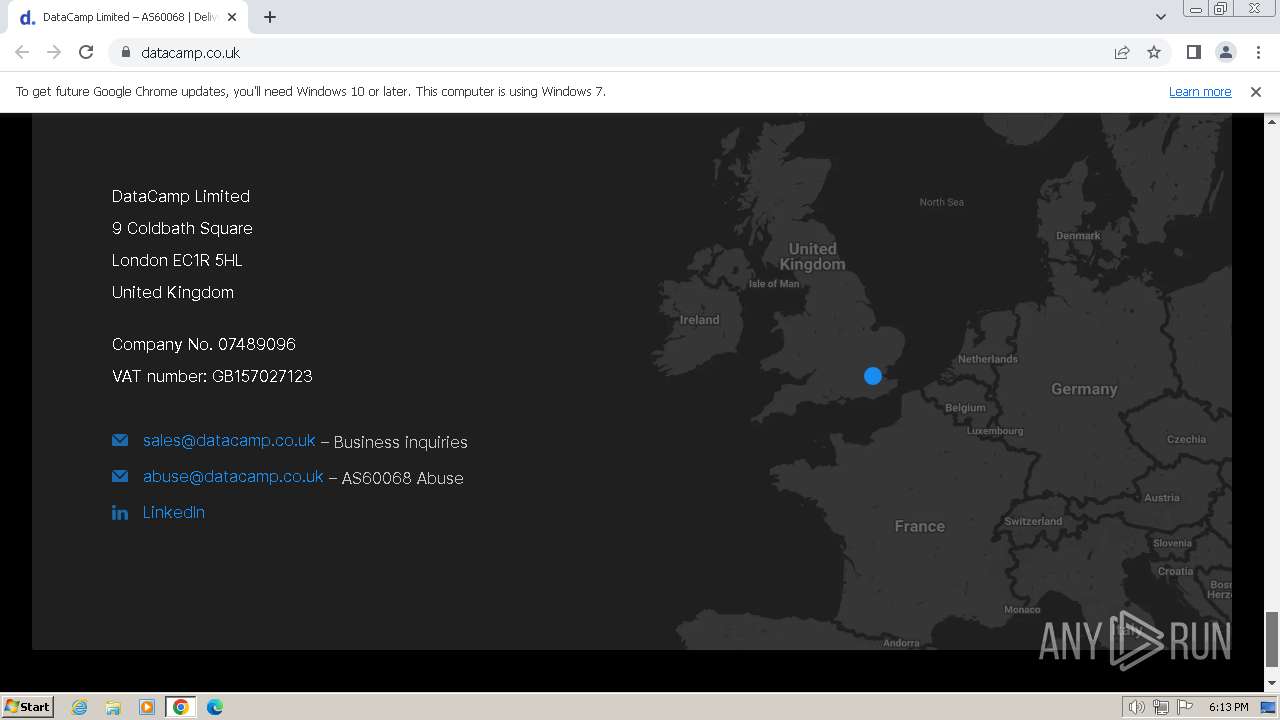The height and width of the screenshot is (720, 1280).
Task: Click the France label on the map
Action: [919, 526]
